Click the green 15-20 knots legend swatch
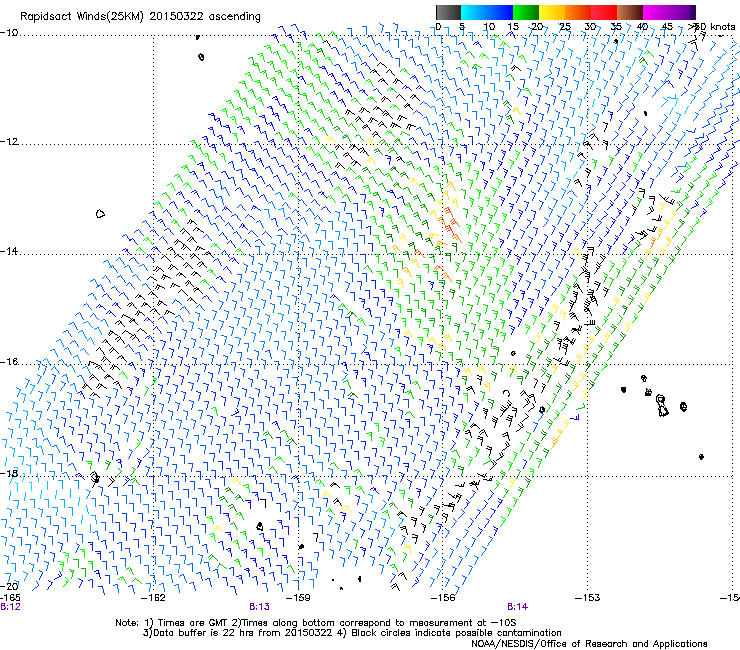This screenshot has width=740, height=650. 526,12
